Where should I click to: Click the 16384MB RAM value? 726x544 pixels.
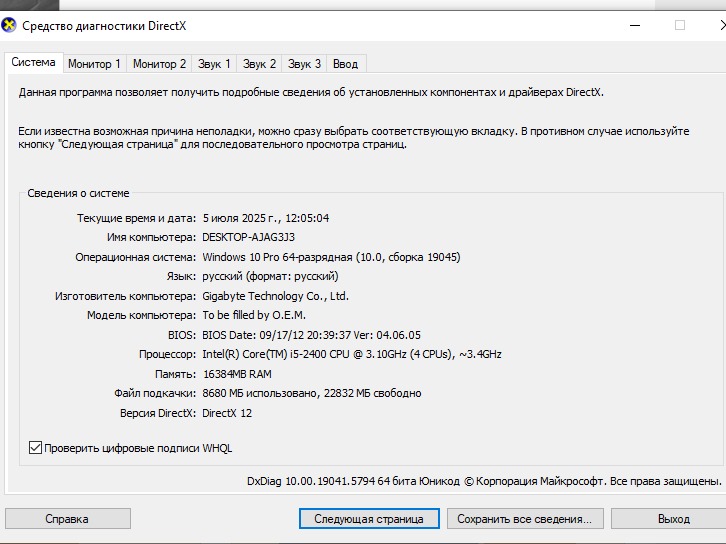237,374
